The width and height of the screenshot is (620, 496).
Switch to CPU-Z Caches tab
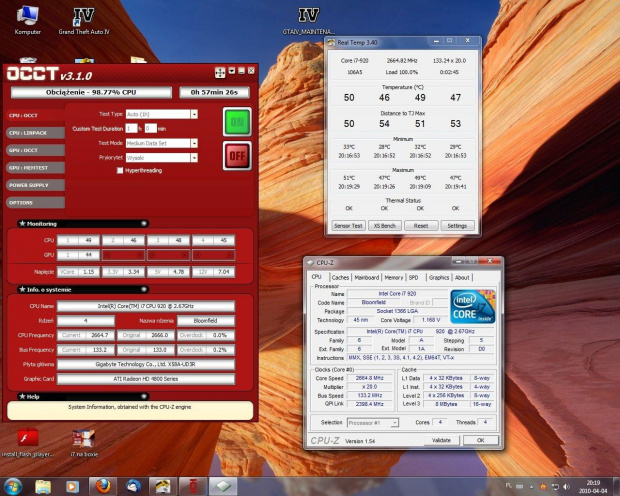pos(340,278)
